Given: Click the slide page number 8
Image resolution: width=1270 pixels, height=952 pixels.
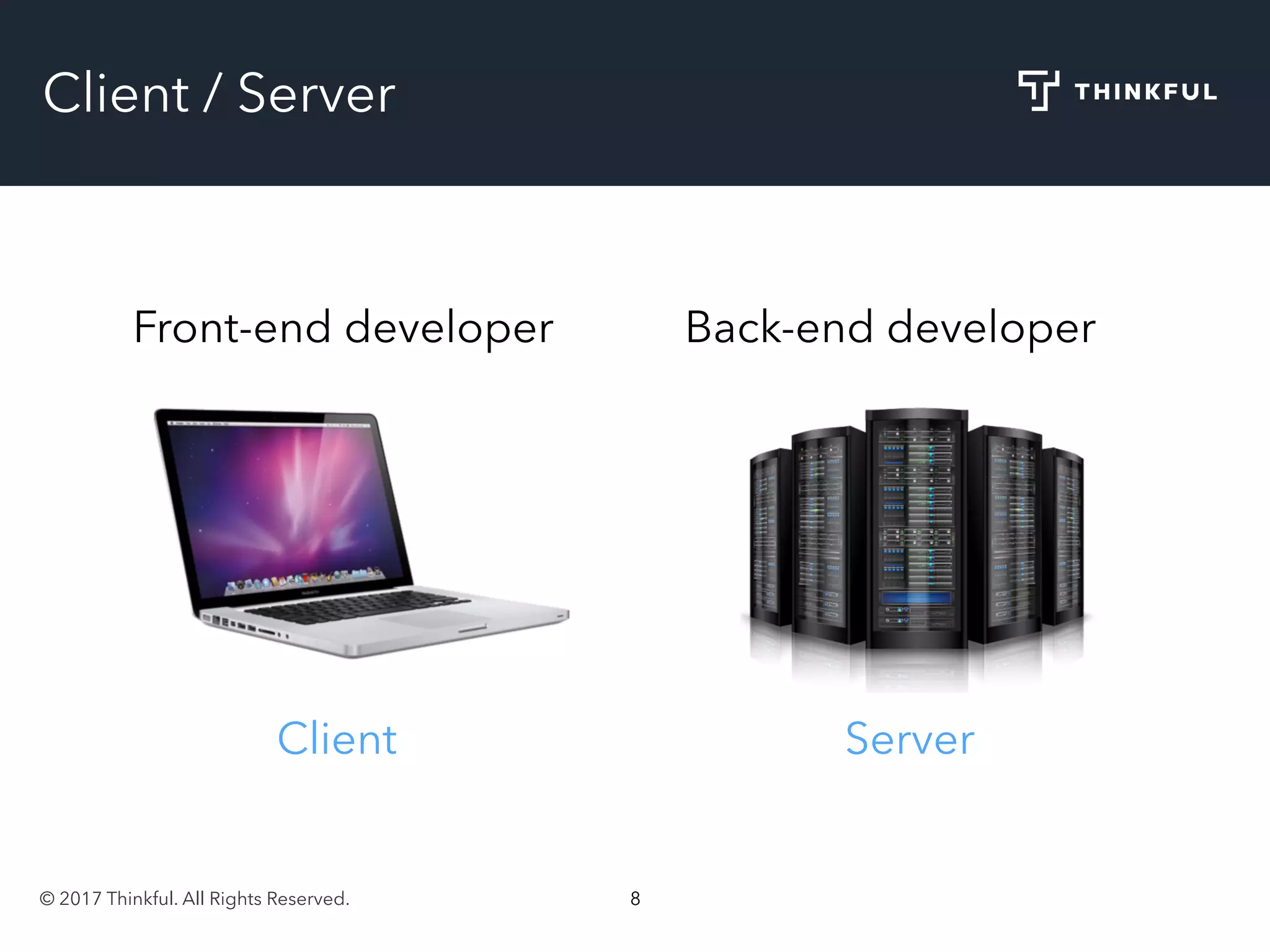Looking at the screenshot, I should (x=635, y=898).
